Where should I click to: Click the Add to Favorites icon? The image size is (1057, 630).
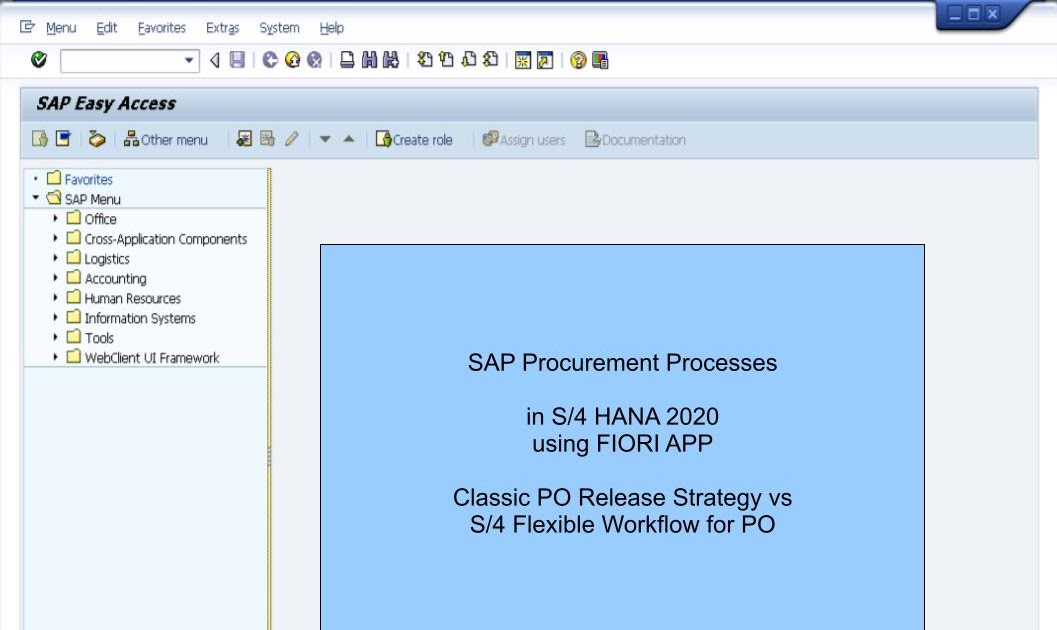pos(97,139)
